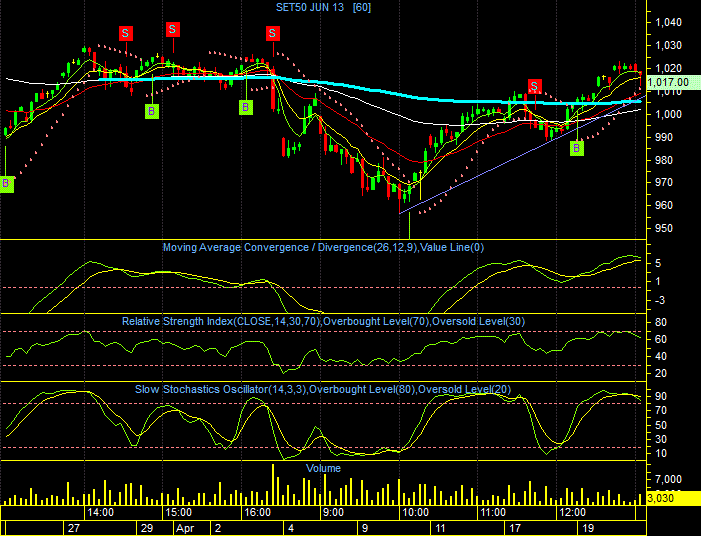Click the '29' date label
The height and width of the screenshot is (536, 701).
pos(147,528)
